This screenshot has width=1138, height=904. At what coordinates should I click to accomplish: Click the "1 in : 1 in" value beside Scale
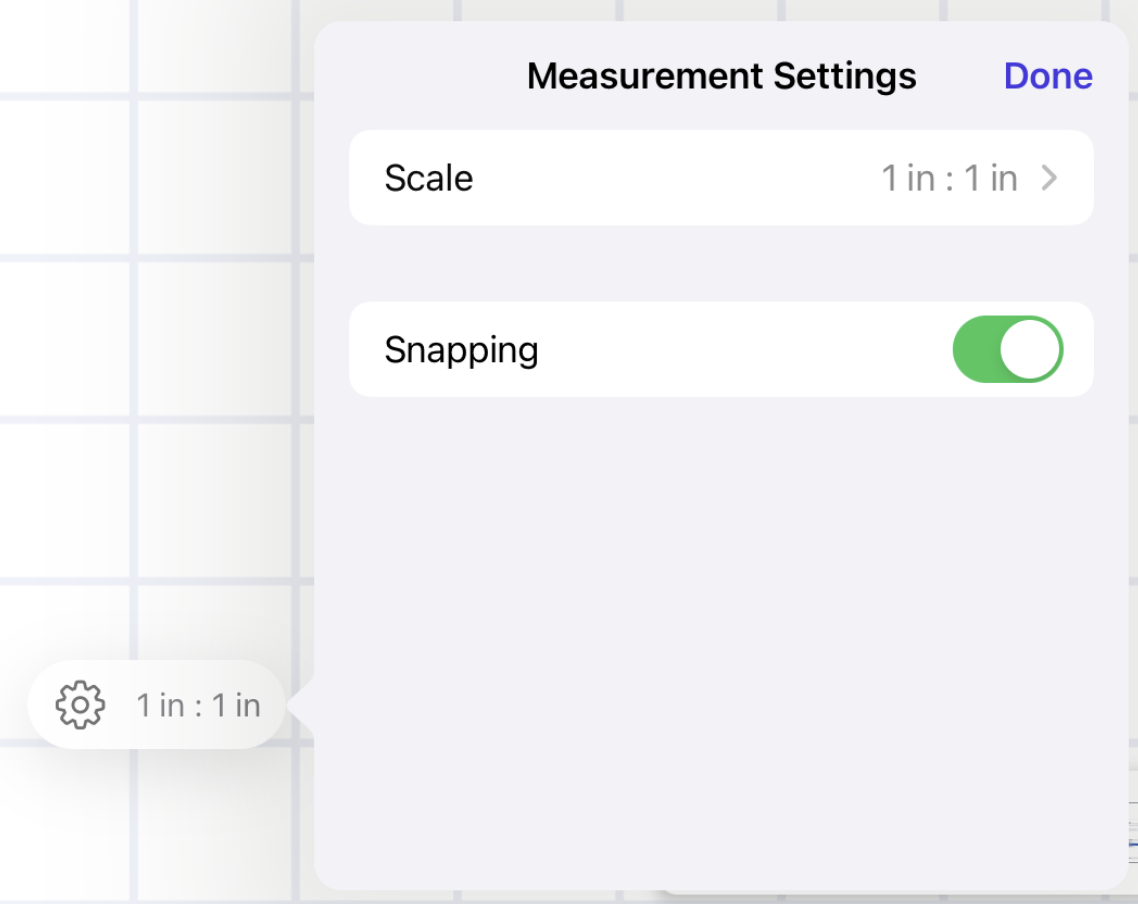(x=948, y=178)
